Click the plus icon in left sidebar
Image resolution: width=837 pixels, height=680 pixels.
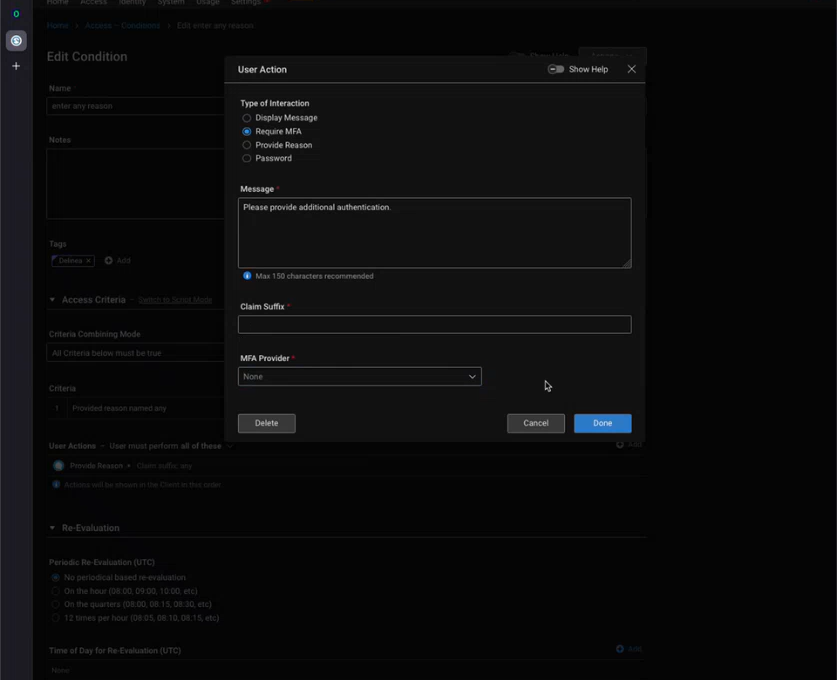16,66
